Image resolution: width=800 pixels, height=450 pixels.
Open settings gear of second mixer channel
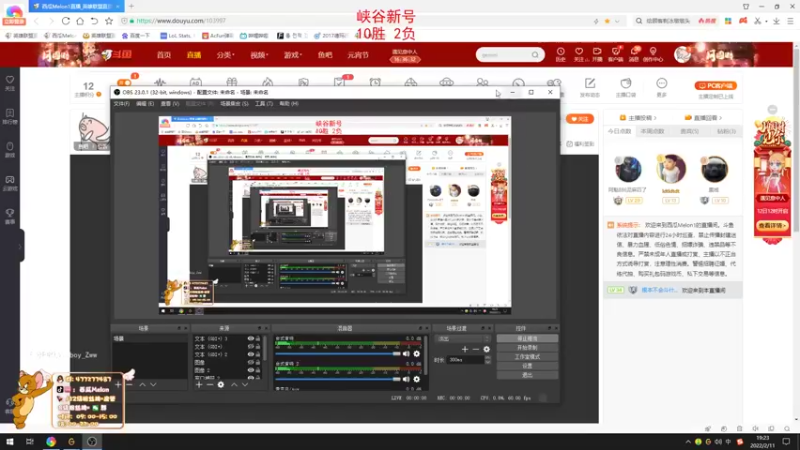417,379
